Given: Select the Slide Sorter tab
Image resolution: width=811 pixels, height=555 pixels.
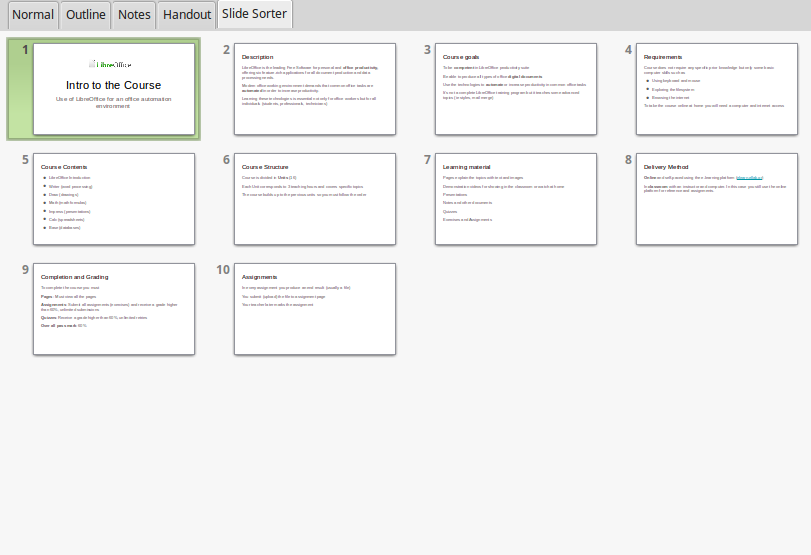Looking at the screenshot, I should tap(254, 14).
